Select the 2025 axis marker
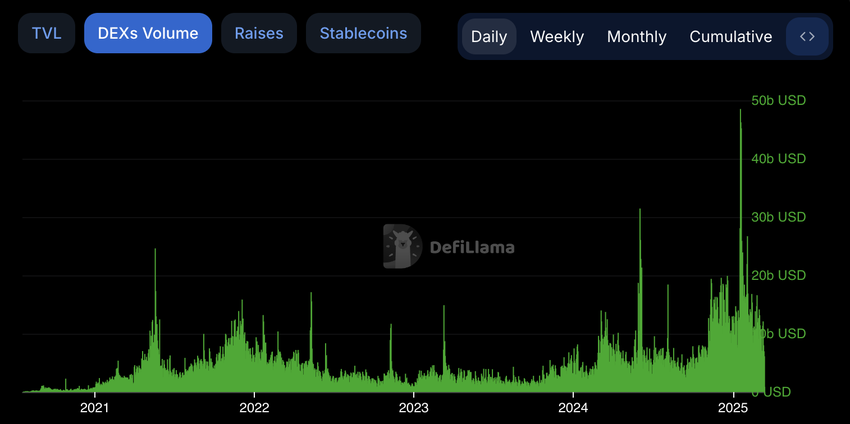 [x=733, y=407]
